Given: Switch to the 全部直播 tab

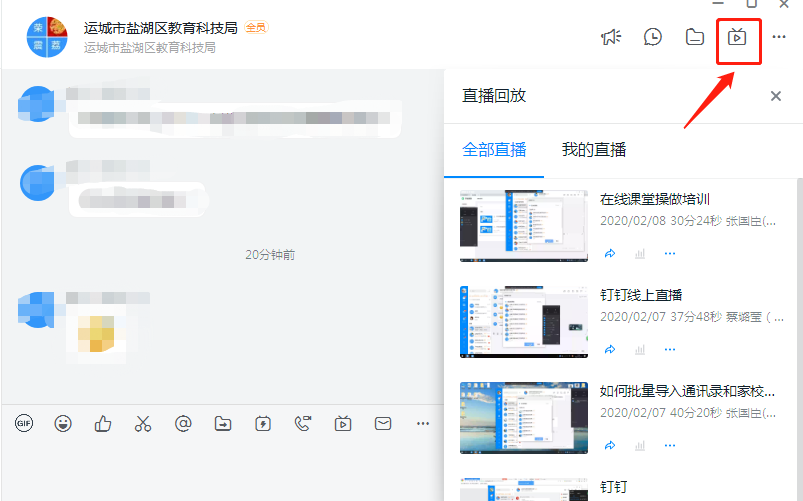Looking at the screenshot, I should coord(494,150).
